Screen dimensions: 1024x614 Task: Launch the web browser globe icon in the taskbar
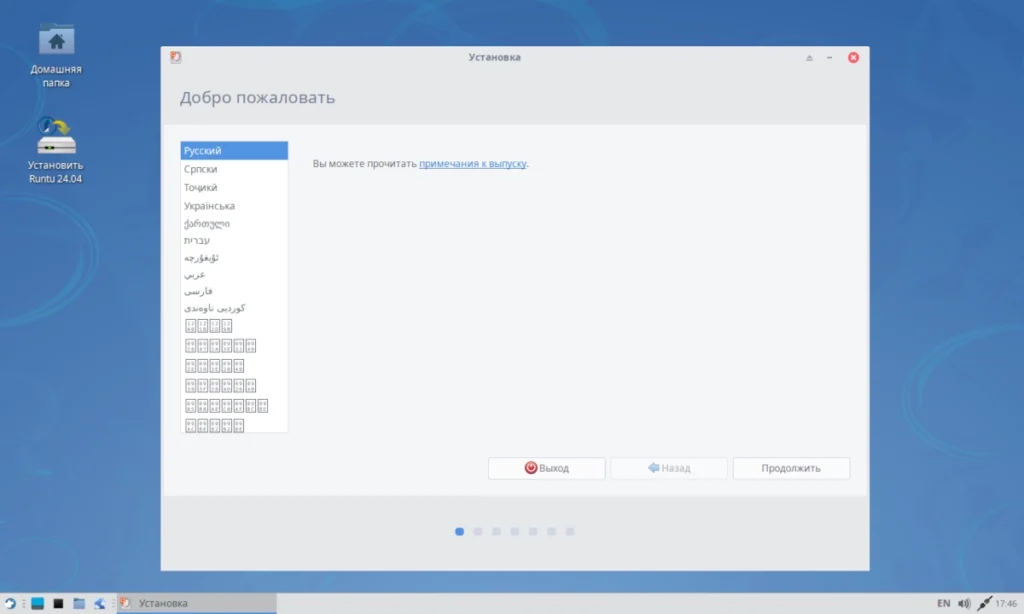(100, 604)
